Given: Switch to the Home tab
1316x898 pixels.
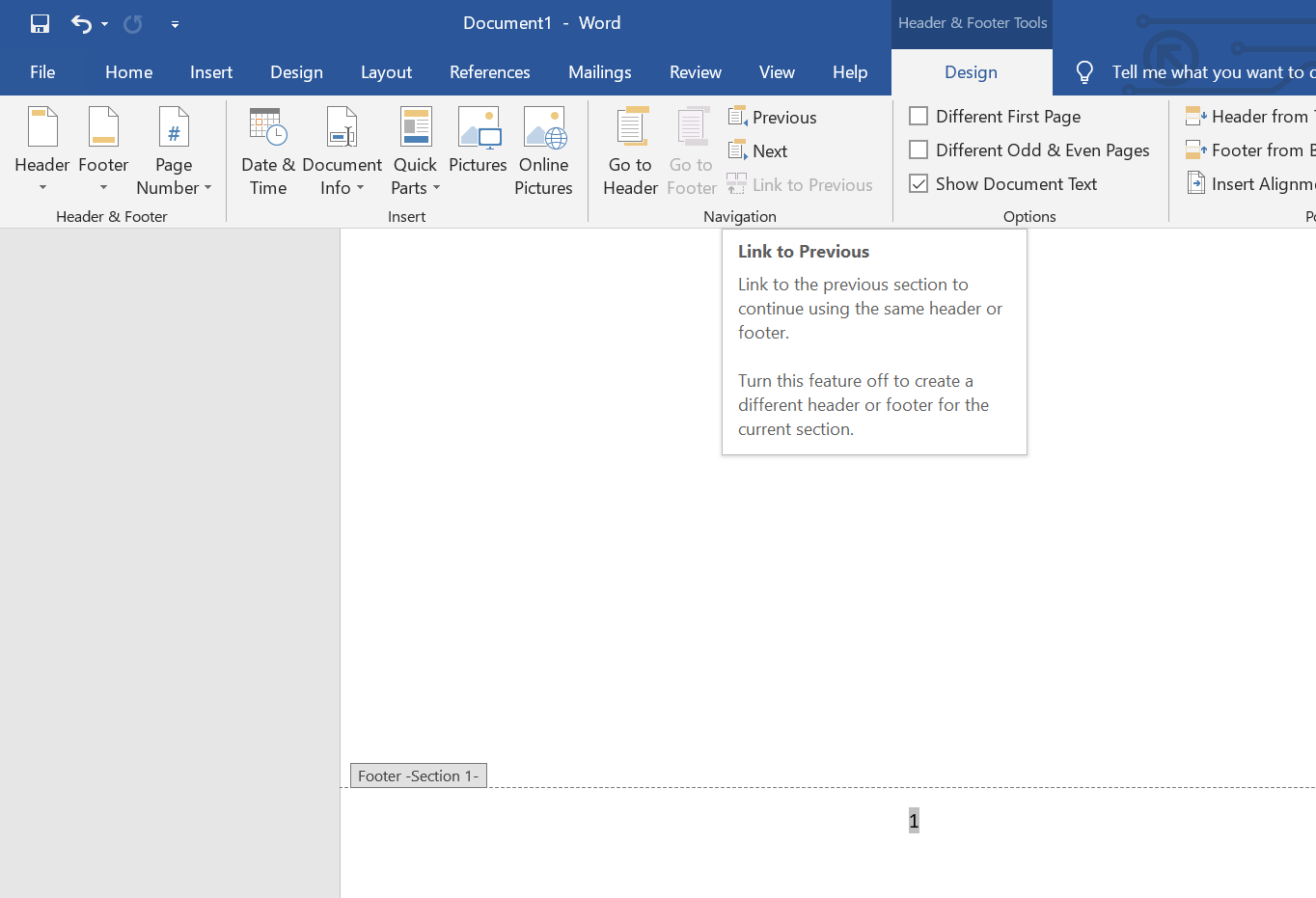Looking at the screenshot, I should click(x=129, y=72).
